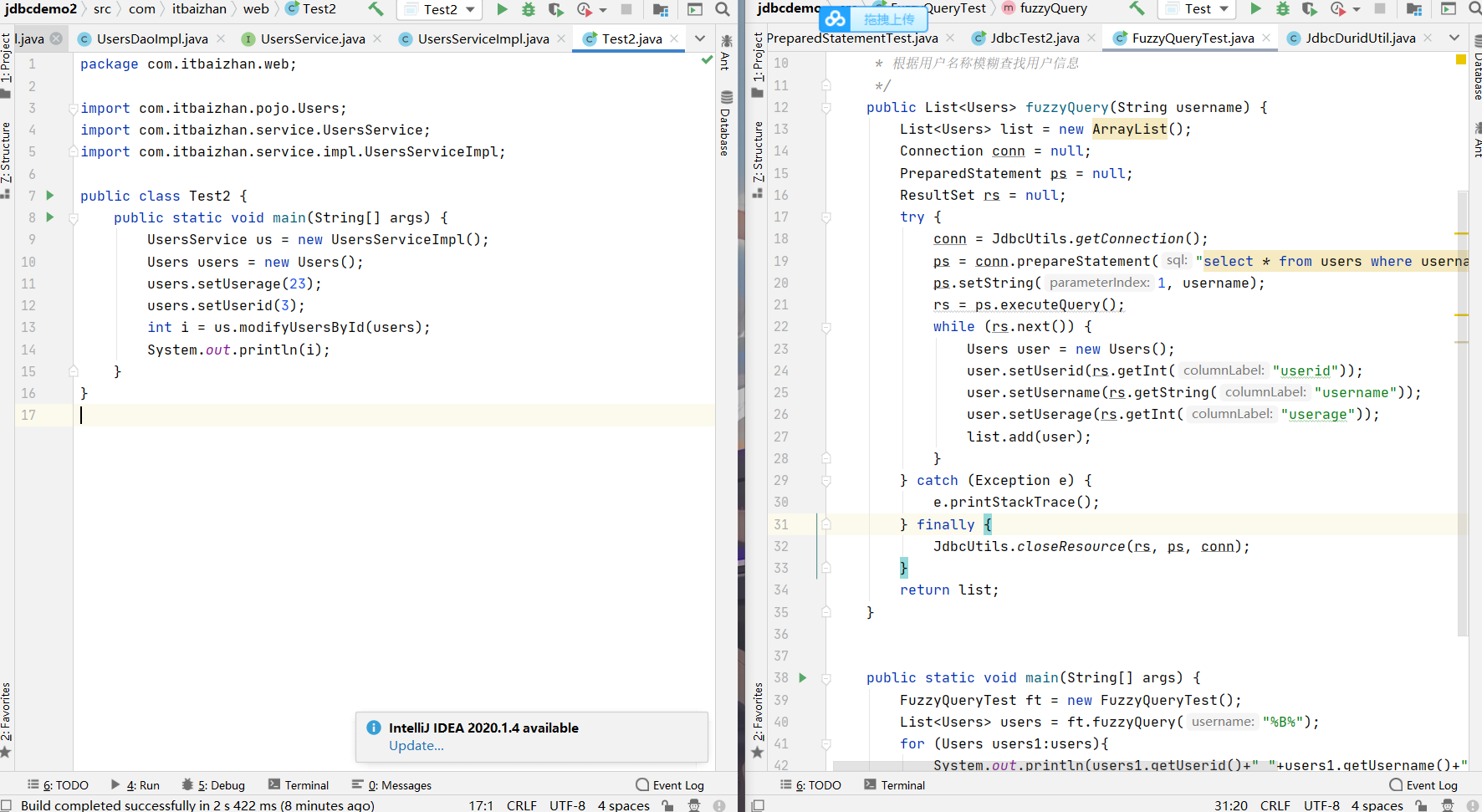Close the Test2.java tab
Image resolution: width=1482 pixels, height=812 pixels.
tap(674, 38)
